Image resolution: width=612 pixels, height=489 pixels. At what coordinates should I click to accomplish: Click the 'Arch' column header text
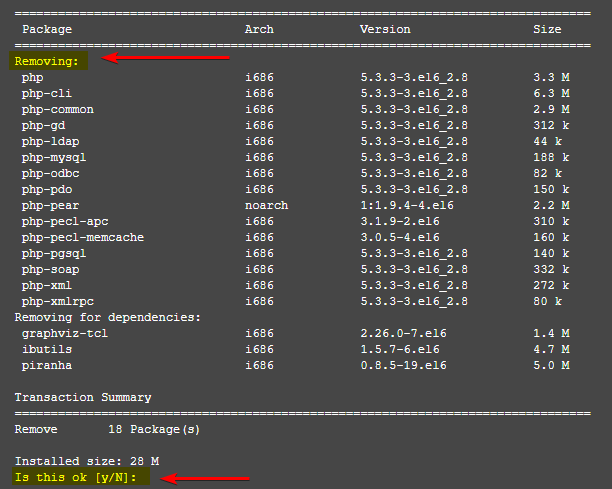259,29
